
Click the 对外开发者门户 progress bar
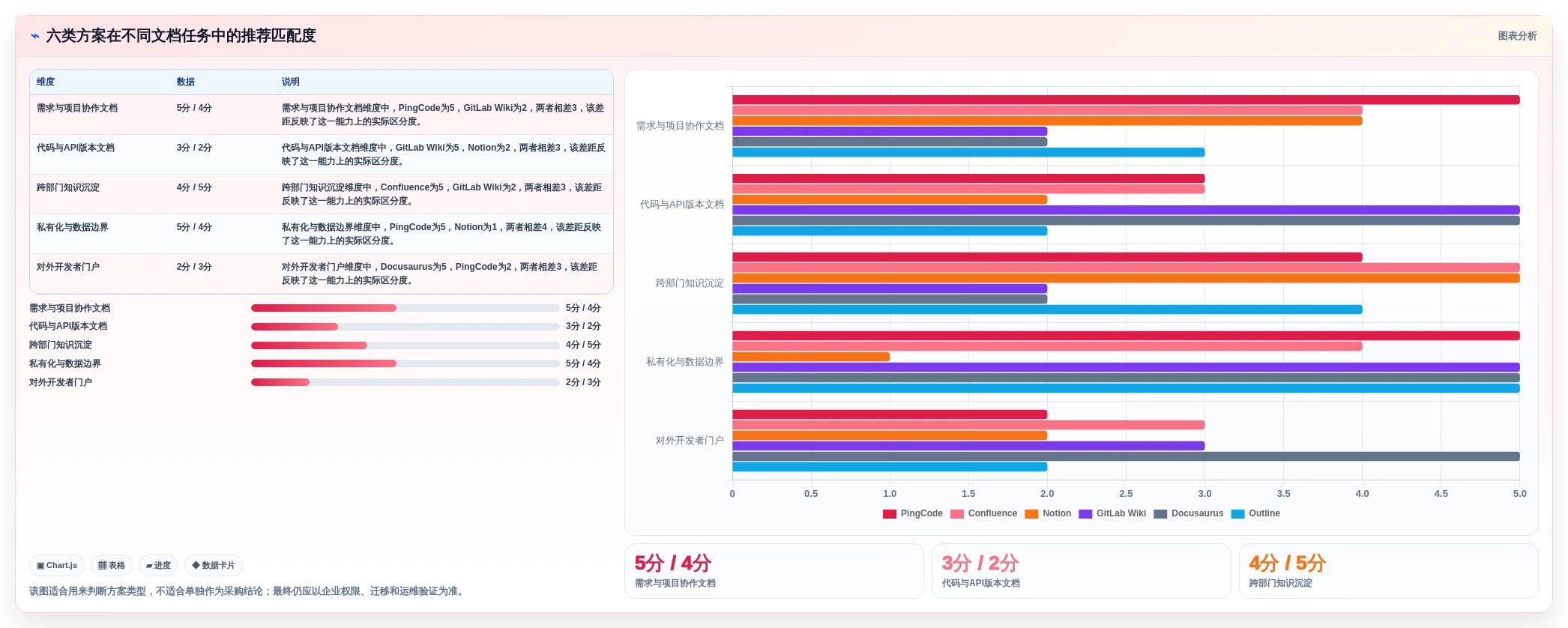click(405, 382)
